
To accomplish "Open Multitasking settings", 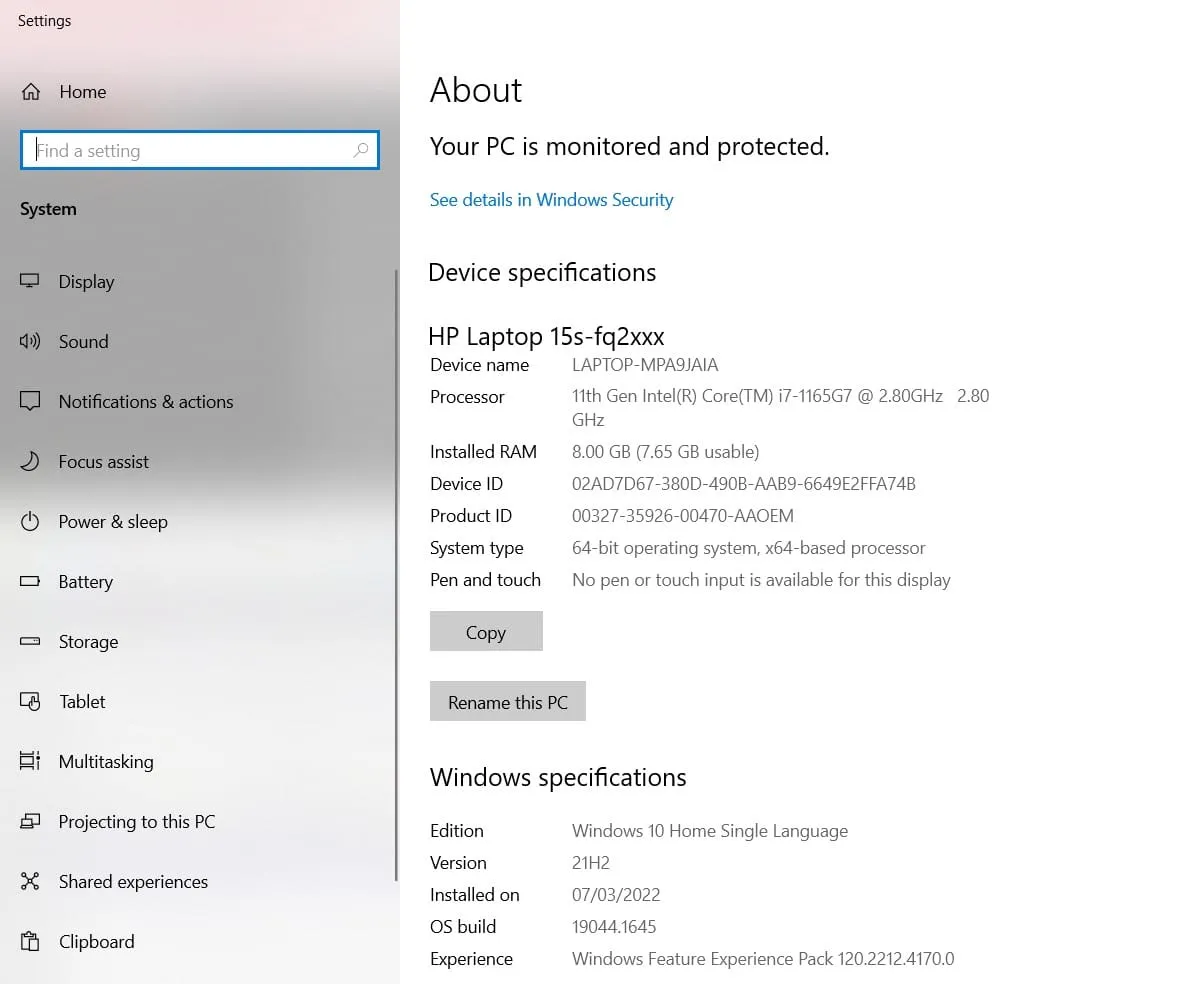I will [106, 761].
